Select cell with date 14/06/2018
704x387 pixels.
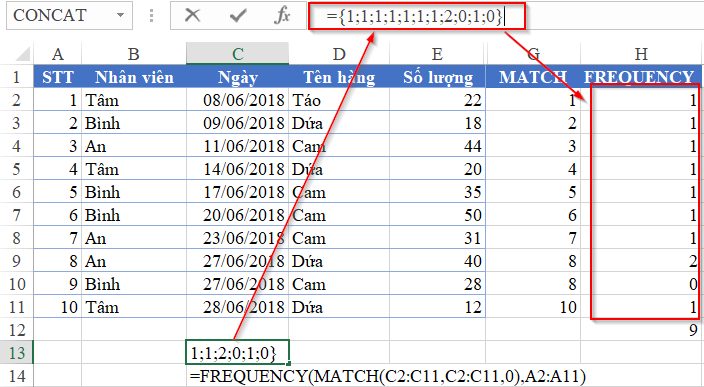pos(238,169)
